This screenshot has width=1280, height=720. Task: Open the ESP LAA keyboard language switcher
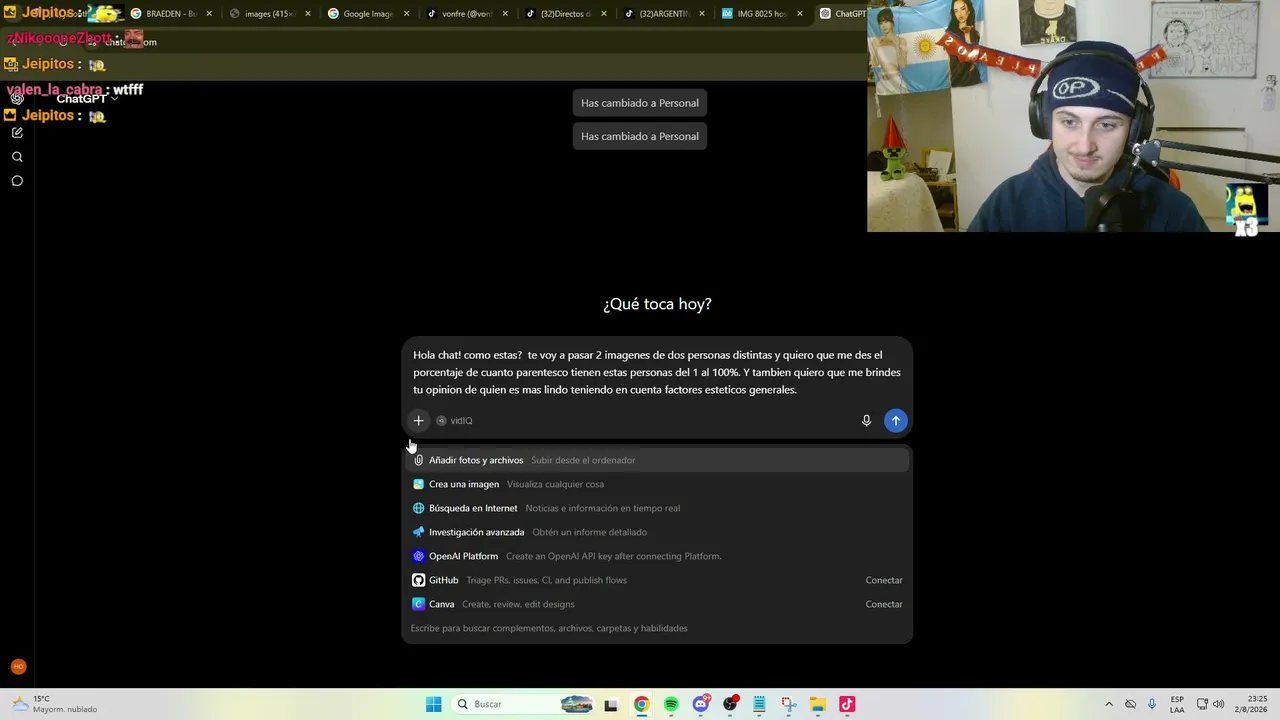click(1177, 704)
